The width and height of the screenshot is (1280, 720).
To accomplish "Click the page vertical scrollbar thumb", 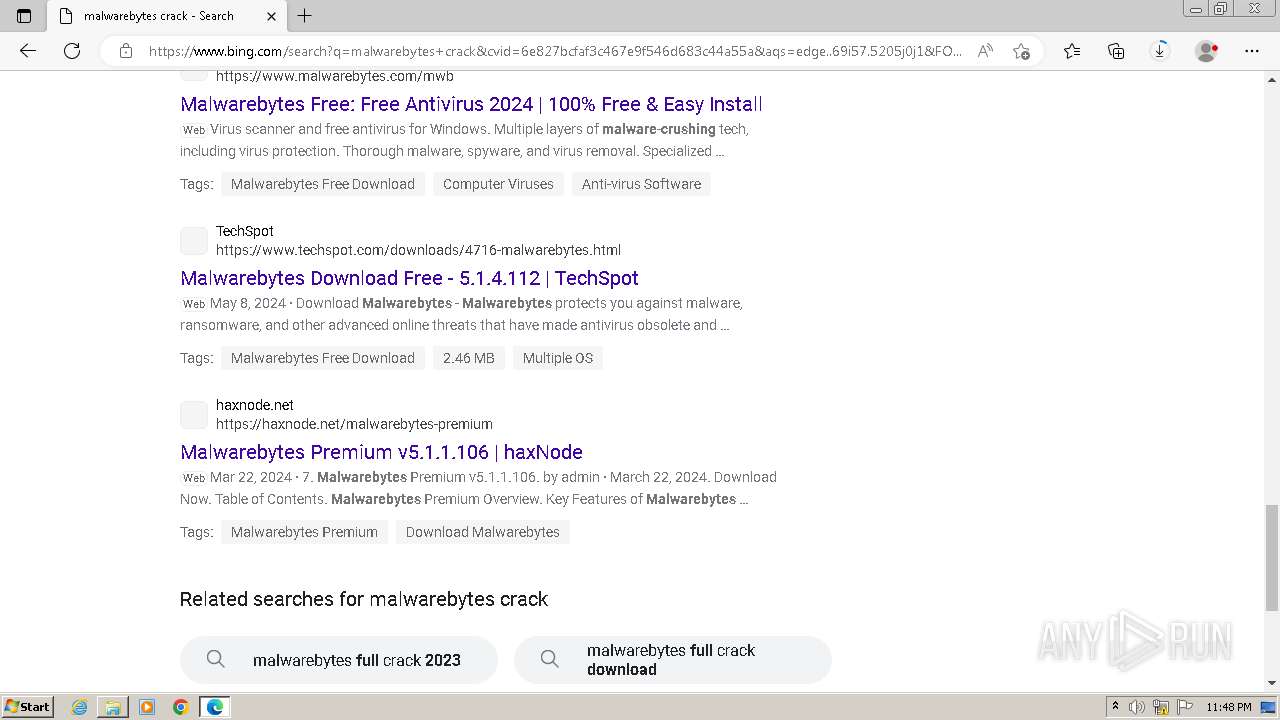I will click(1272, 557).
